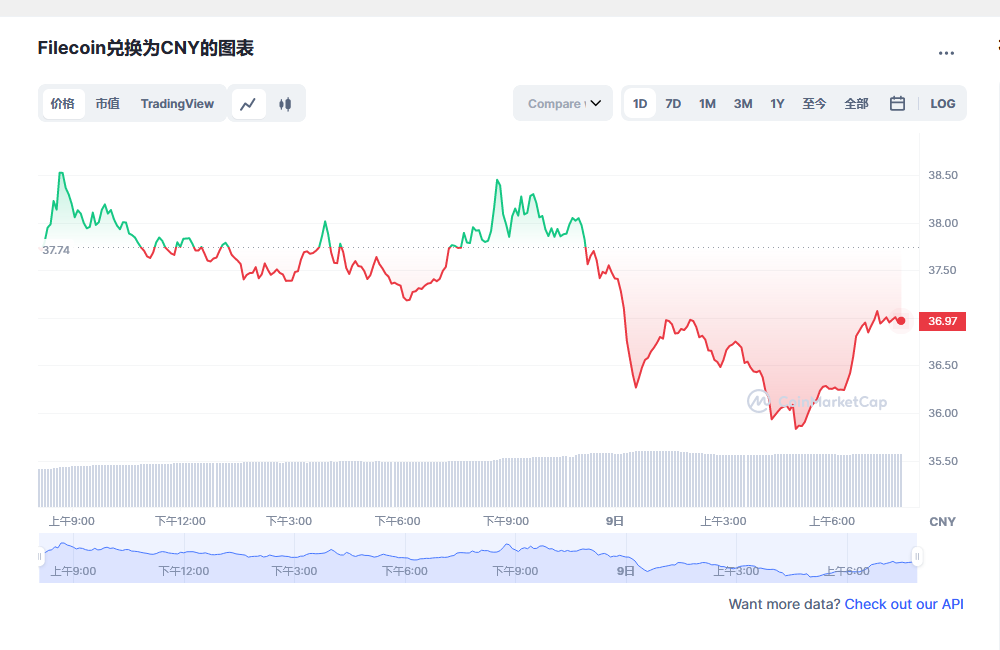Grab the left range navigator handle
The width and height of the screenshot is (1000, 650).
40,557
